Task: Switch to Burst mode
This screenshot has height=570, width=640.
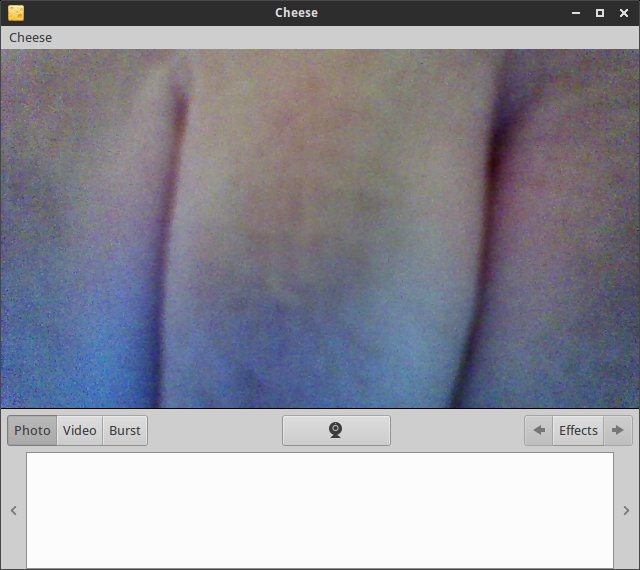Action: tap(125, 430)
